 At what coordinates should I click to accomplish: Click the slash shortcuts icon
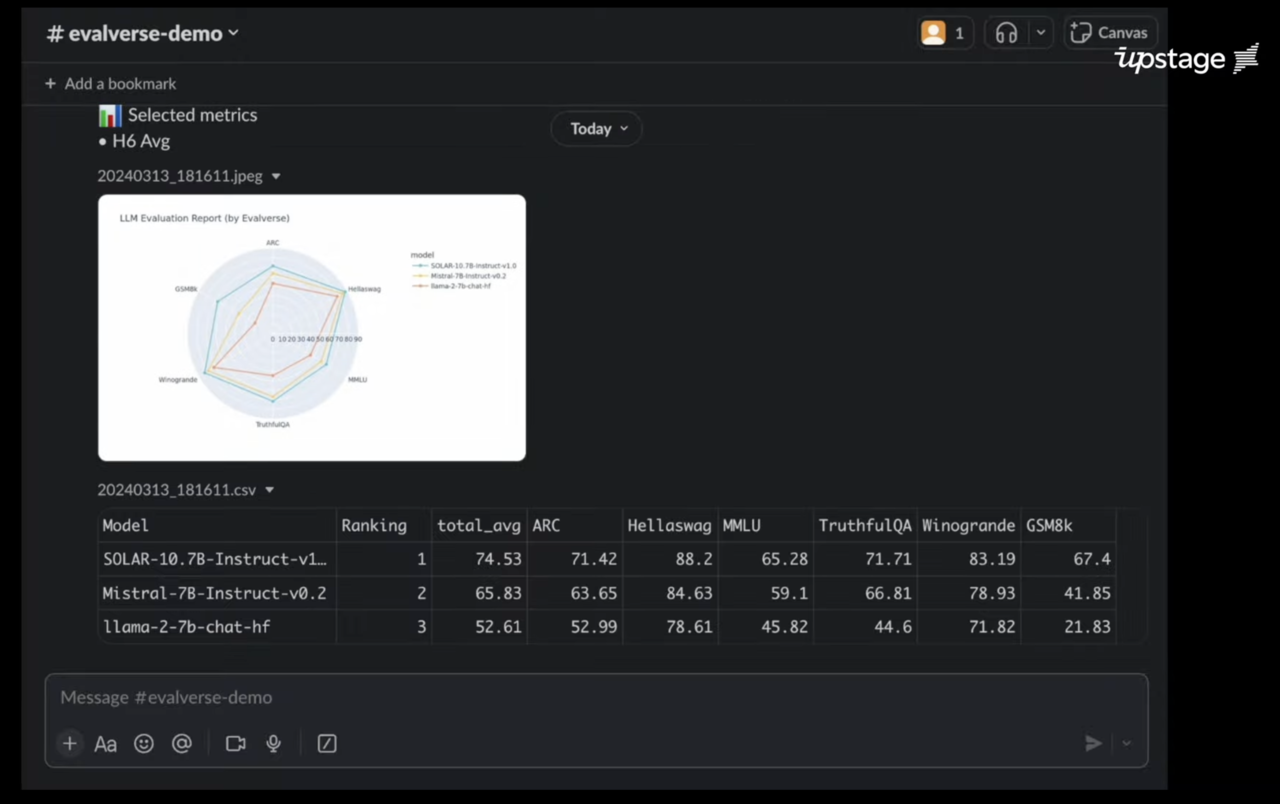[327, 743]
